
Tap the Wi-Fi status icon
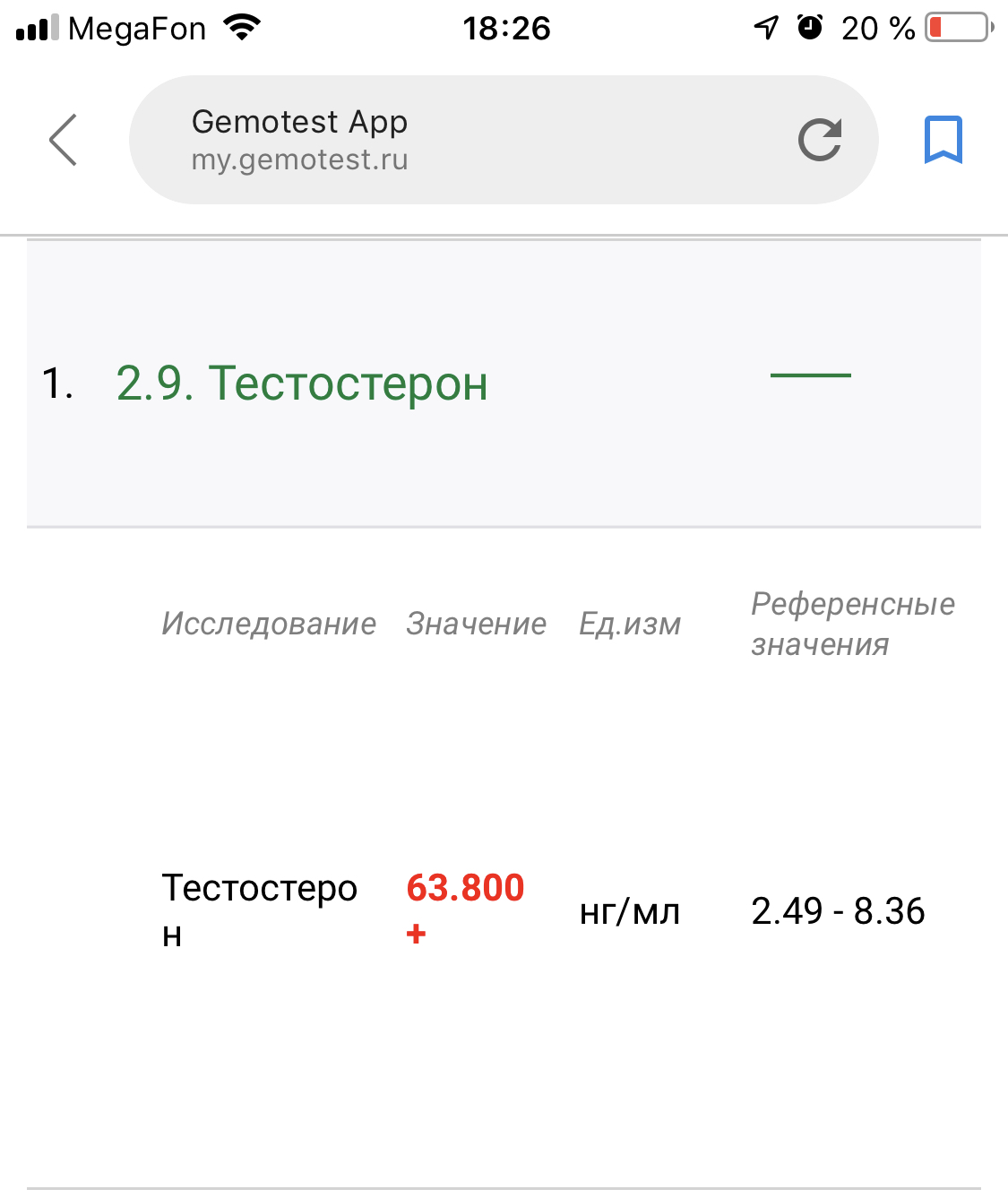click(241, 28)
